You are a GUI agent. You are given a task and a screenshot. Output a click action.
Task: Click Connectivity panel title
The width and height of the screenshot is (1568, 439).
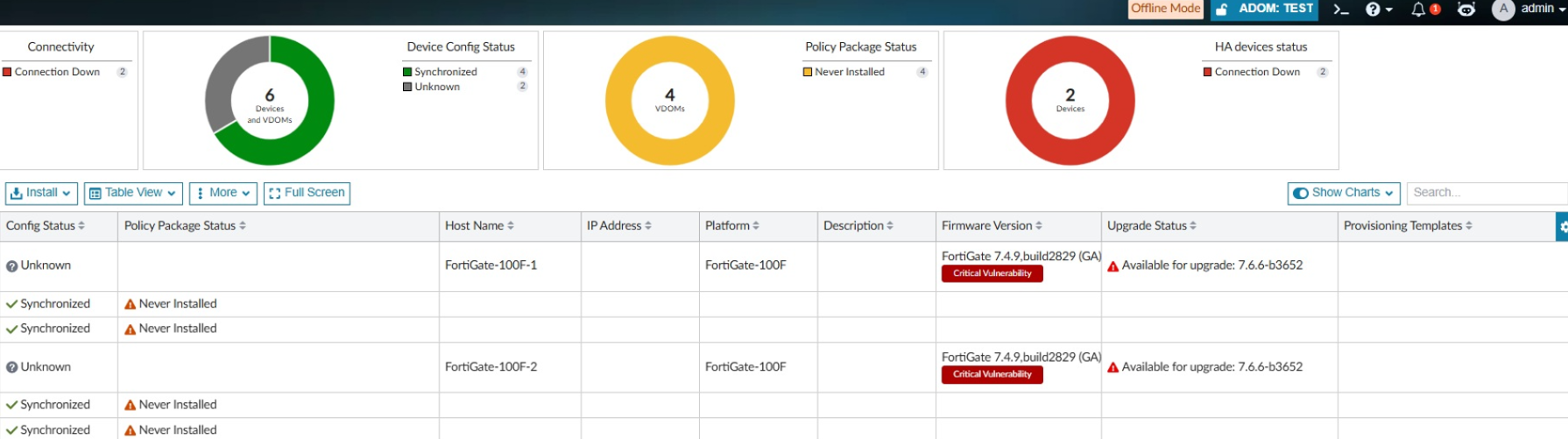[60, 47]
